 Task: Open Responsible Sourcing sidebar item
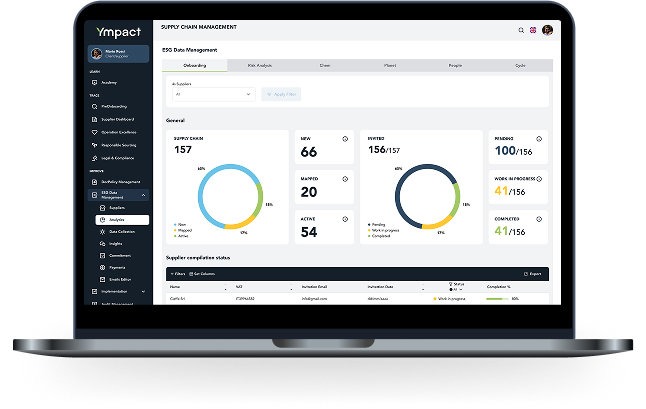pos(120,145)
